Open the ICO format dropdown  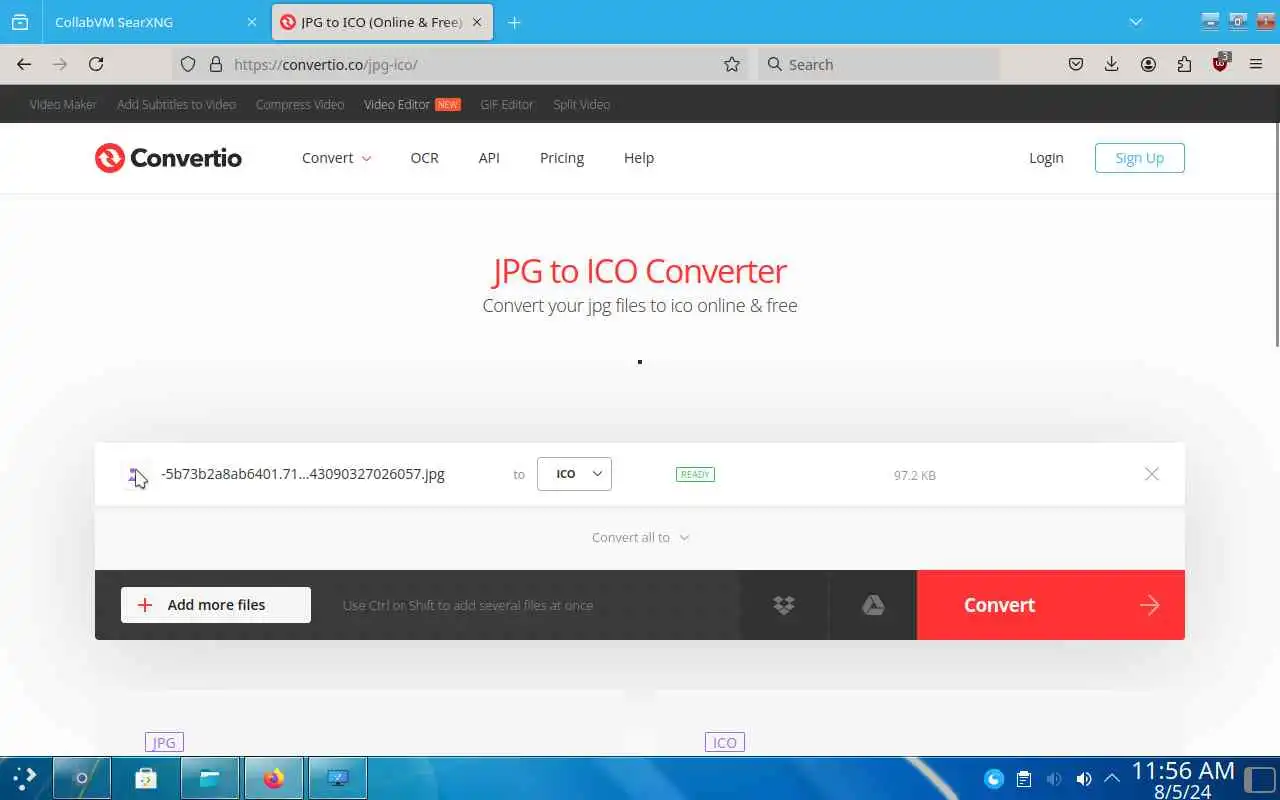[574, 474]
